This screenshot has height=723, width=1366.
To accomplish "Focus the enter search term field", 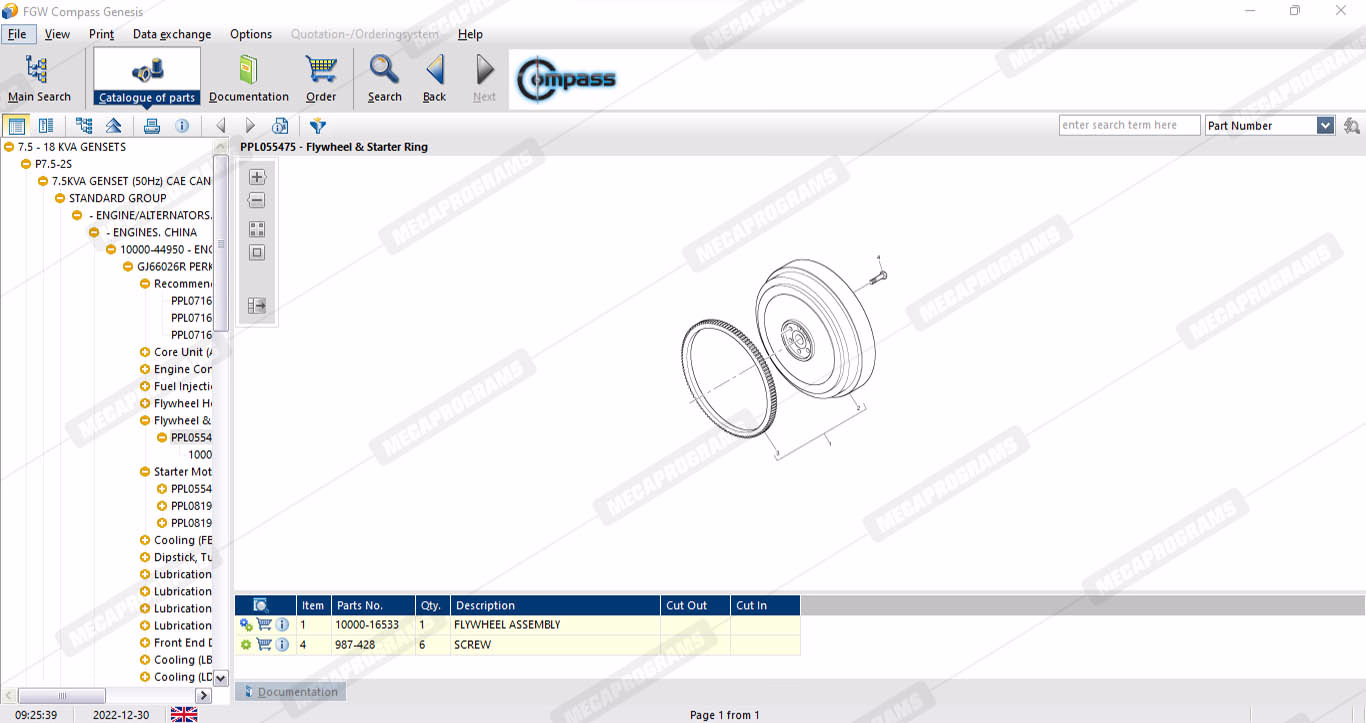I will [1130, 125].
